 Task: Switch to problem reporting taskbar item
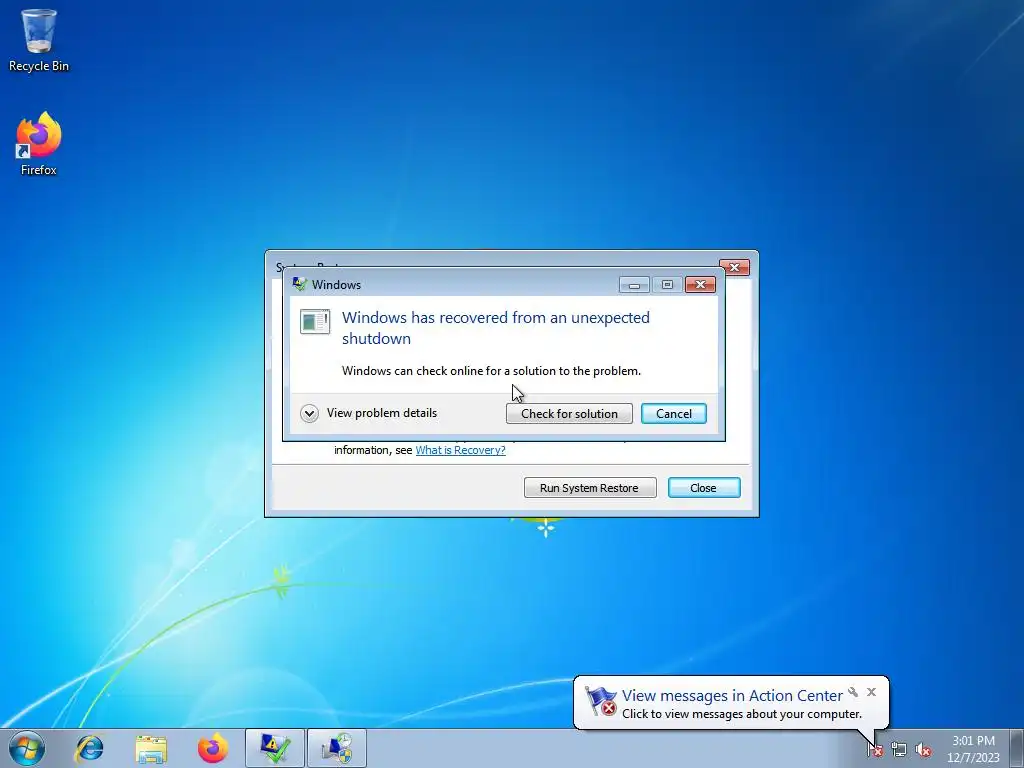coord(275,748)
